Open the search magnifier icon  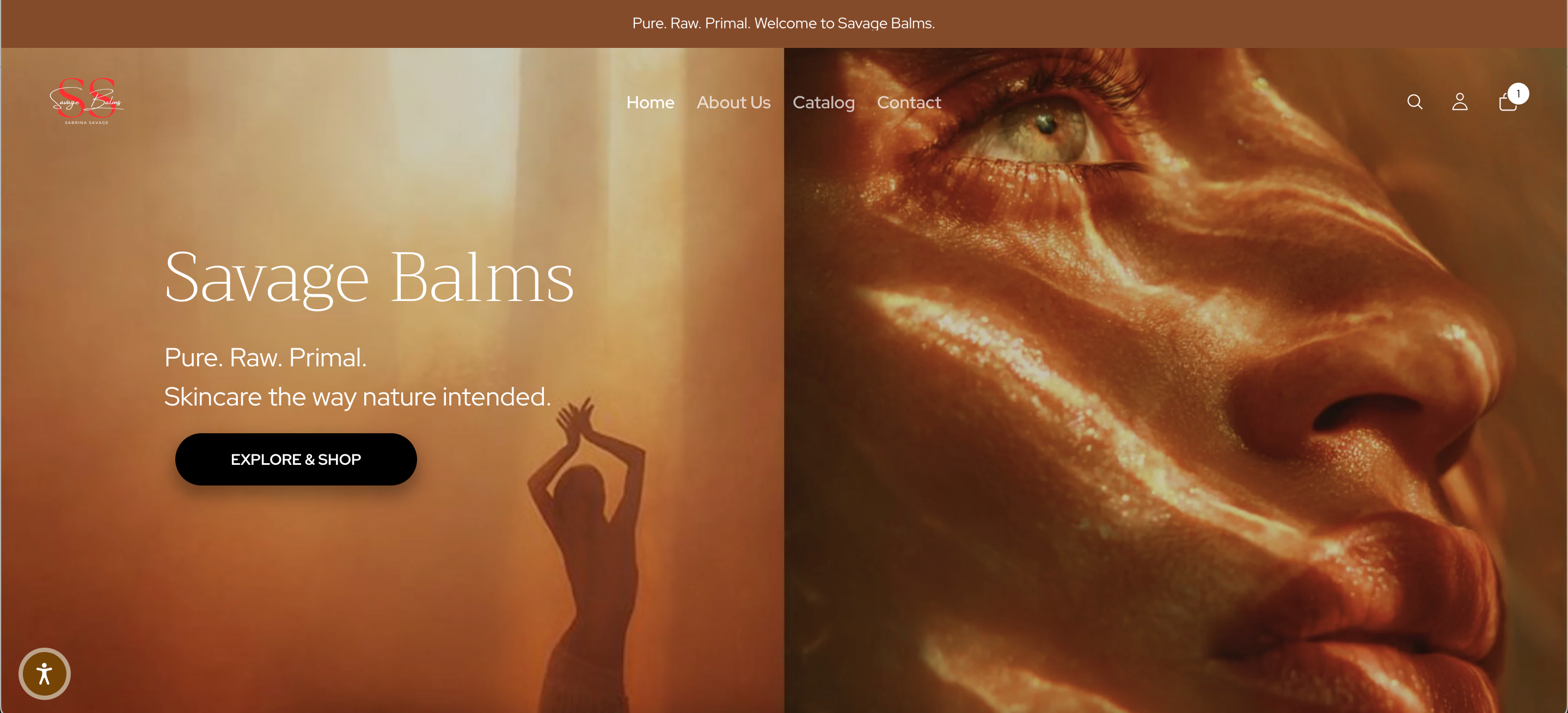point(1414,102)
